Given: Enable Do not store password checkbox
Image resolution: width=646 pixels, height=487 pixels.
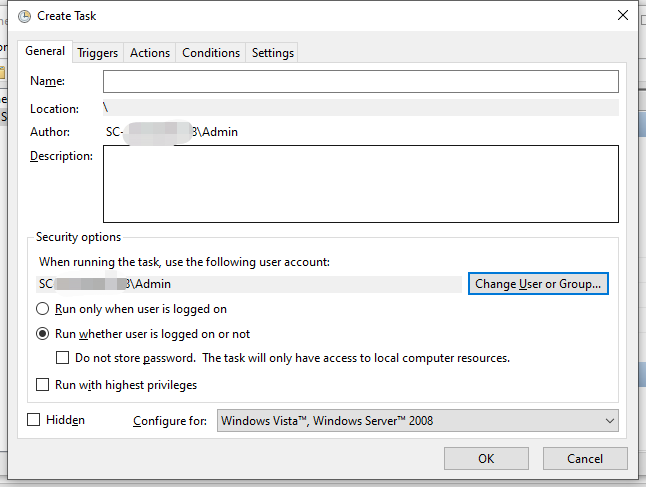Looking at the screenshot, I should [63, 358].
